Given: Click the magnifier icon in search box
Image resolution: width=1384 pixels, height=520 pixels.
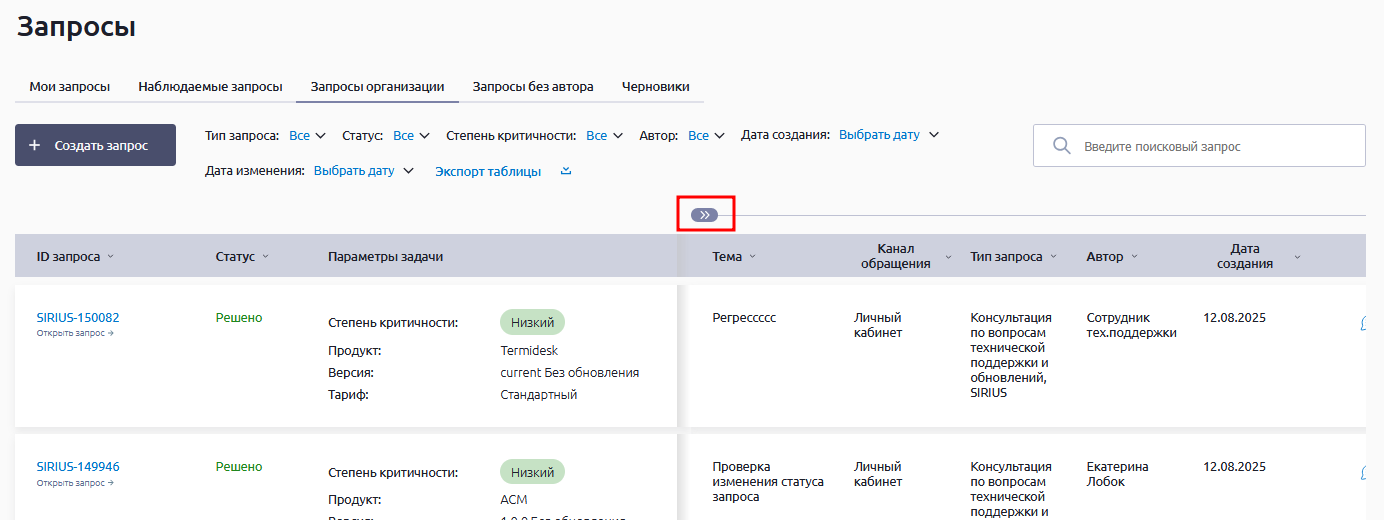Looking at the screenshot, I should (x=1062, y=146).
